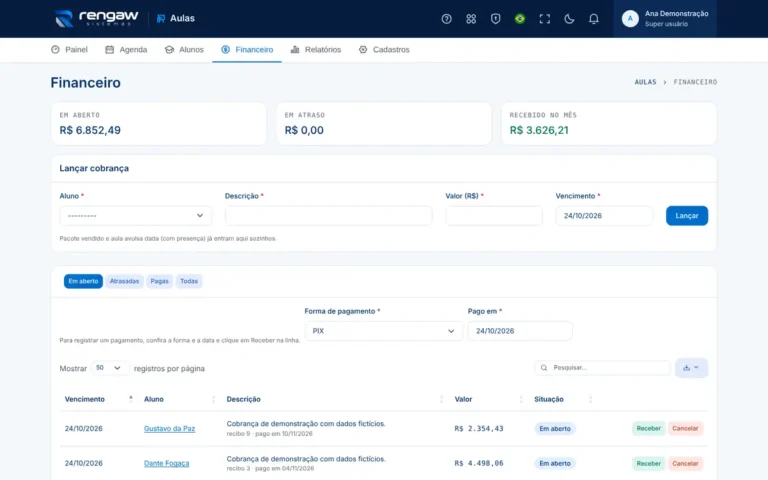The image size is (768, 480).
Task: Click the Pesquisar search box
Action: 602,368
